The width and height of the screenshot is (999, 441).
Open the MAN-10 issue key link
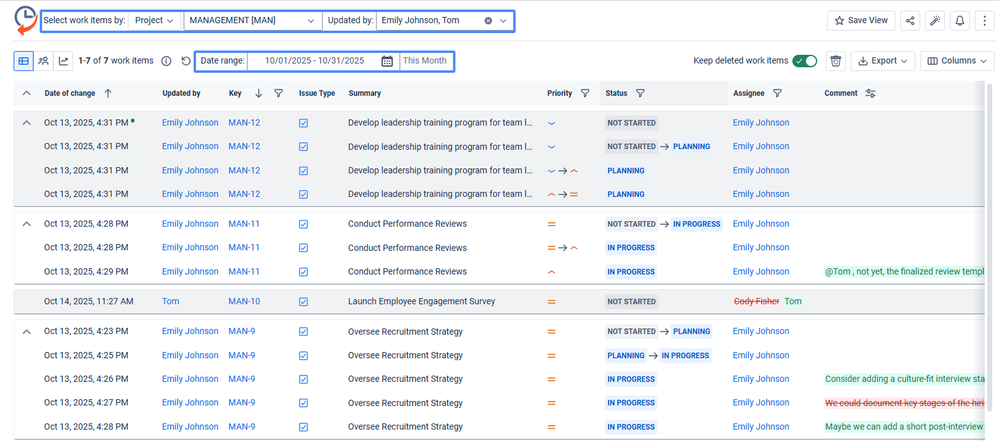244,301
